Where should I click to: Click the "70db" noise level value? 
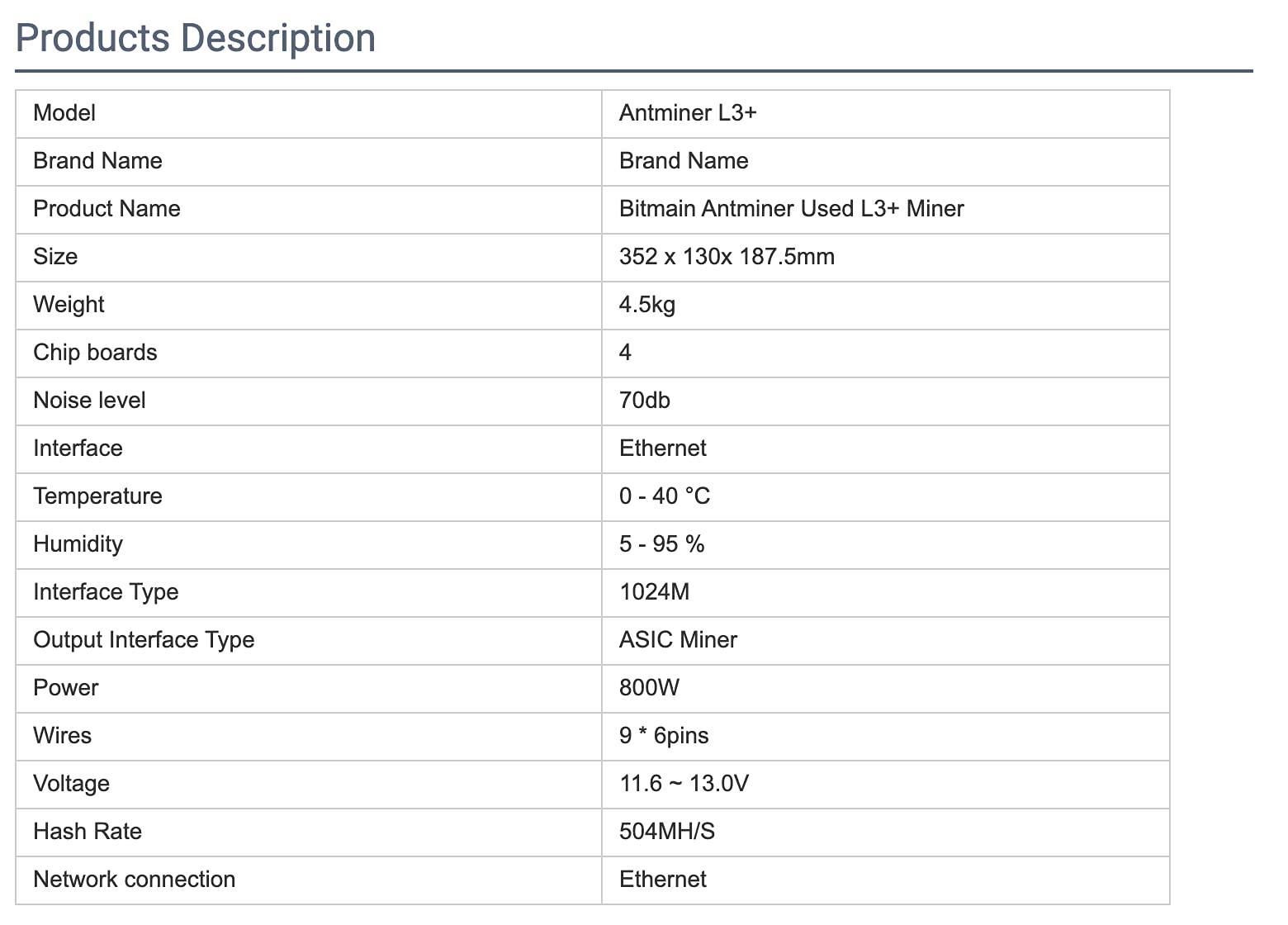(x=644, y=401)
